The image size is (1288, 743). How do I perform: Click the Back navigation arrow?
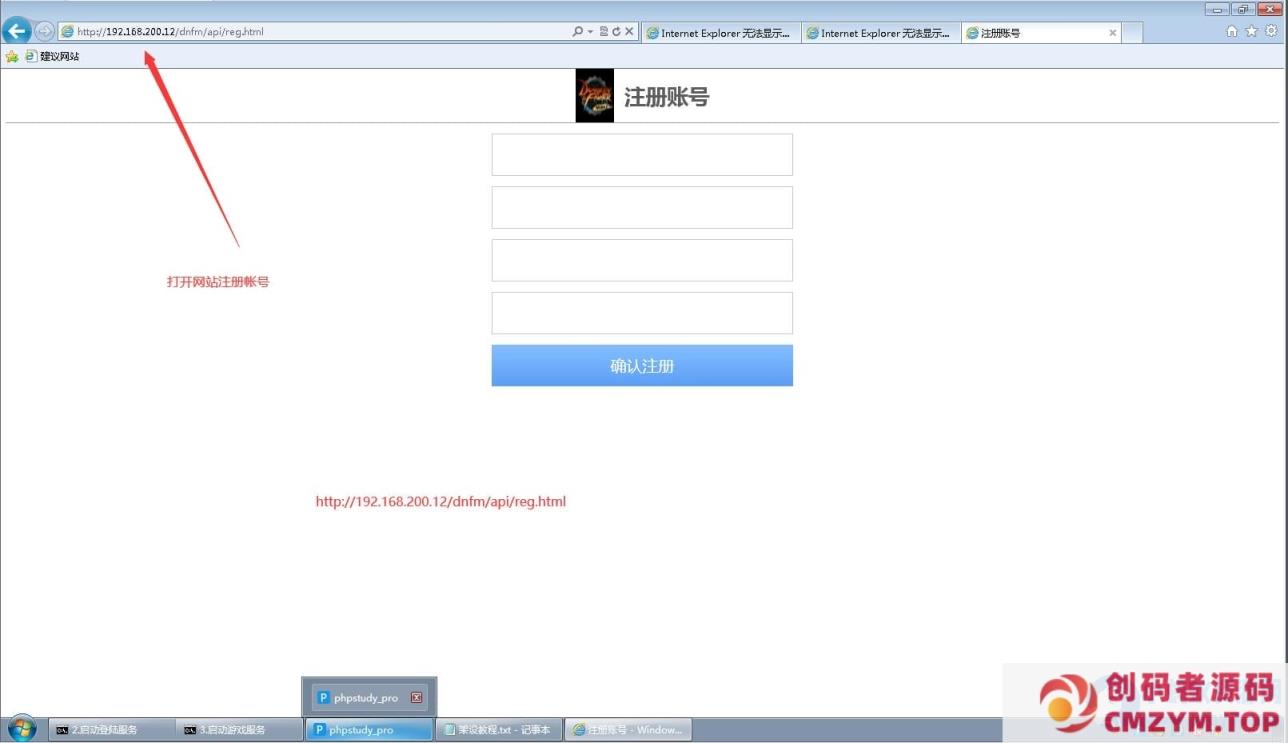point(15,30)
